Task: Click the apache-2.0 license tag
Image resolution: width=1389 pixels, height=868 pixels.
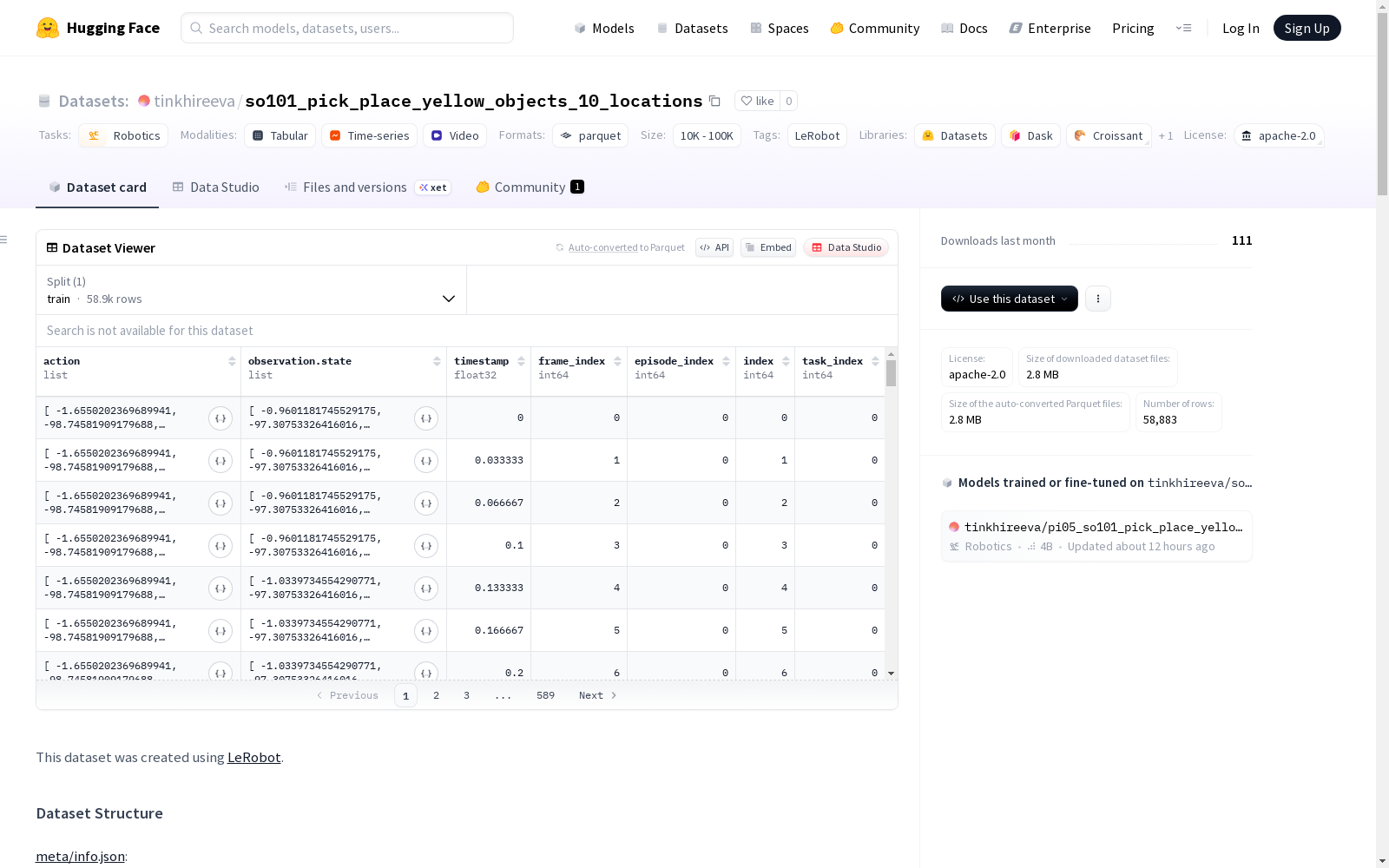Action: click(1279, 135)
